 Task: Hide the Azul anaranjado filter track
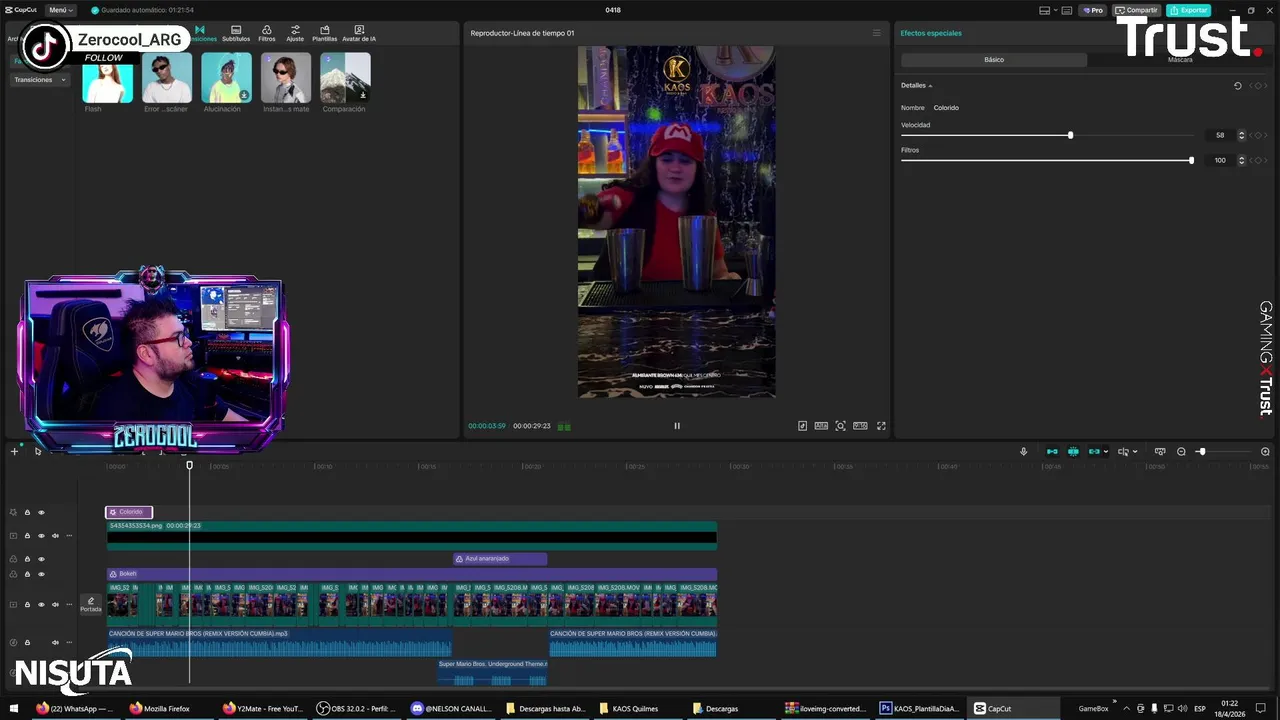[x=41, y=559]
